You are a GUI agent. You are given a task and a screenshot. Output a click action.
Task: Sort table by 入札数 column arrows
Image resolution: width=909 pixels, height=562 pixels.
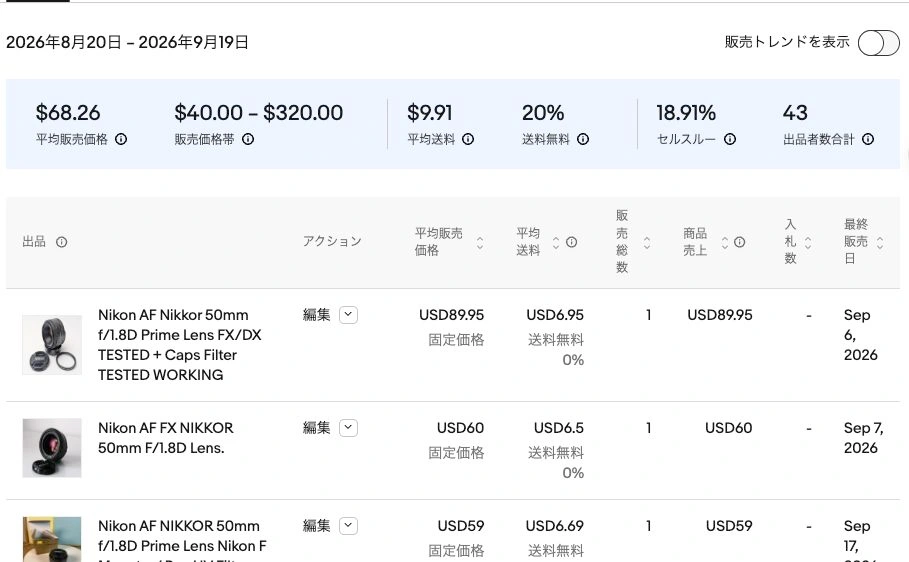point(808,242)
